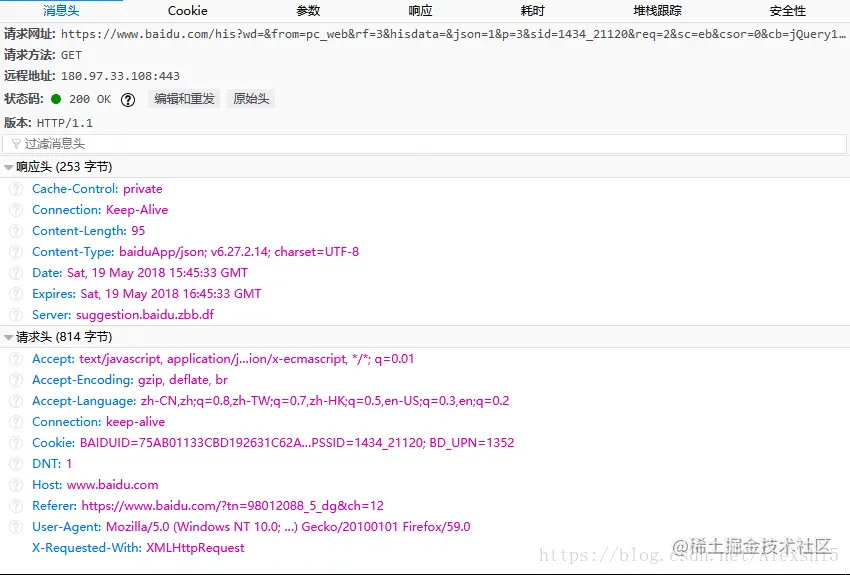Collapse the 请求头 (814 字节) section
850x575 pixels.
8,338
